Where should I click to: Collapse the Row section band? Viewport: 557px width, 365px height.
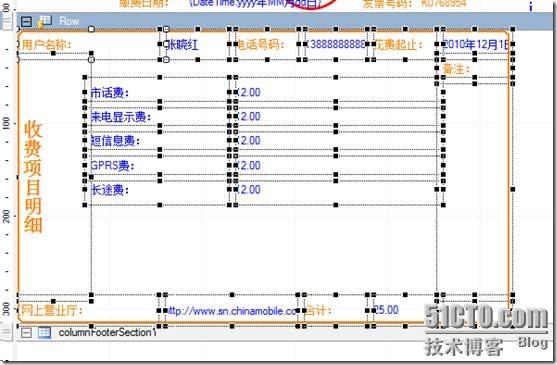pyautogui.click(x=26, y=21)
